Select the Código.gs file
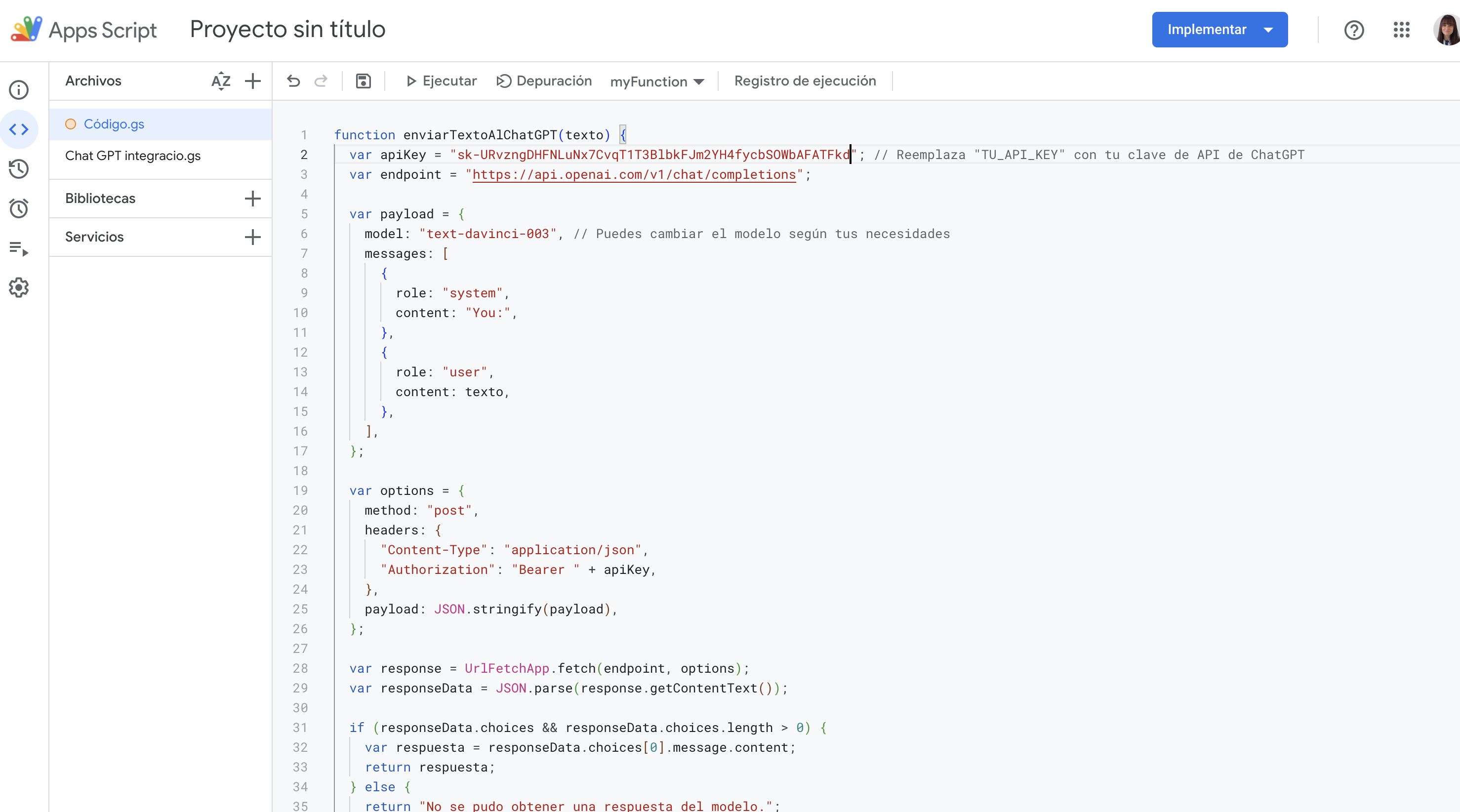Screen dimensions: 1460x812 114,124
